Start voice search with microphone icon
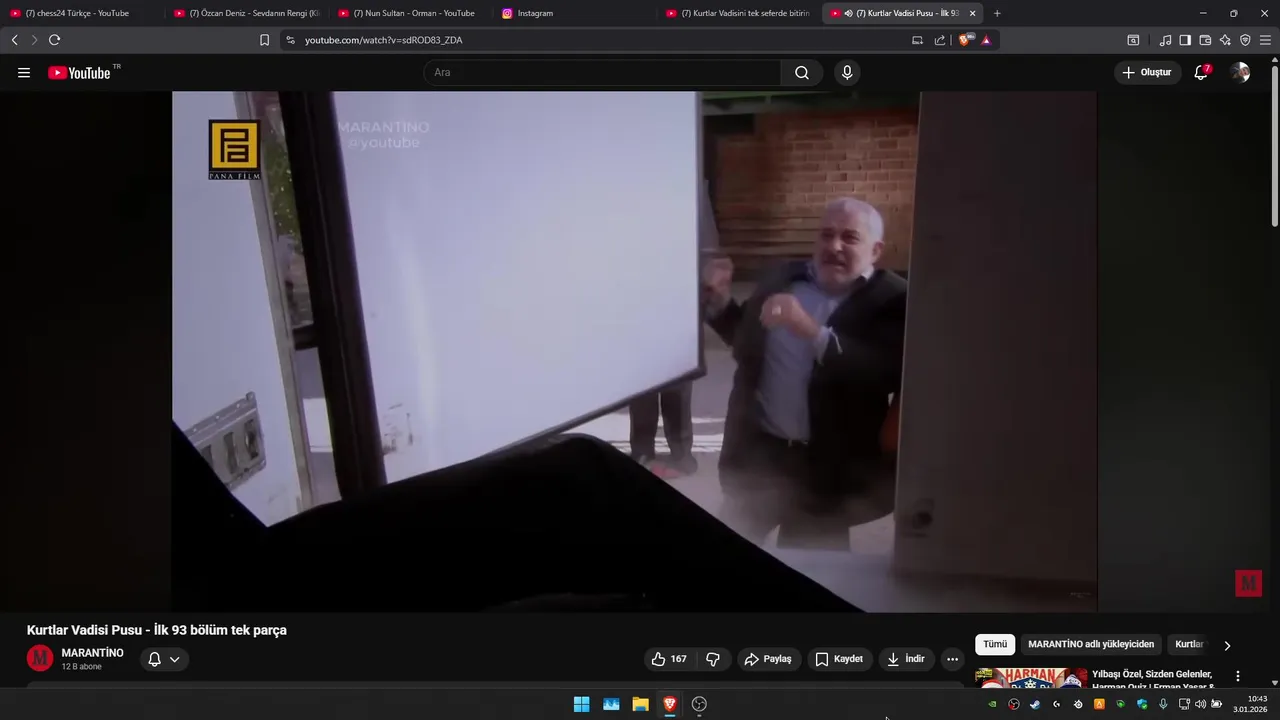The width and height of the screenshot is (1280, 720). click(847, 73)
